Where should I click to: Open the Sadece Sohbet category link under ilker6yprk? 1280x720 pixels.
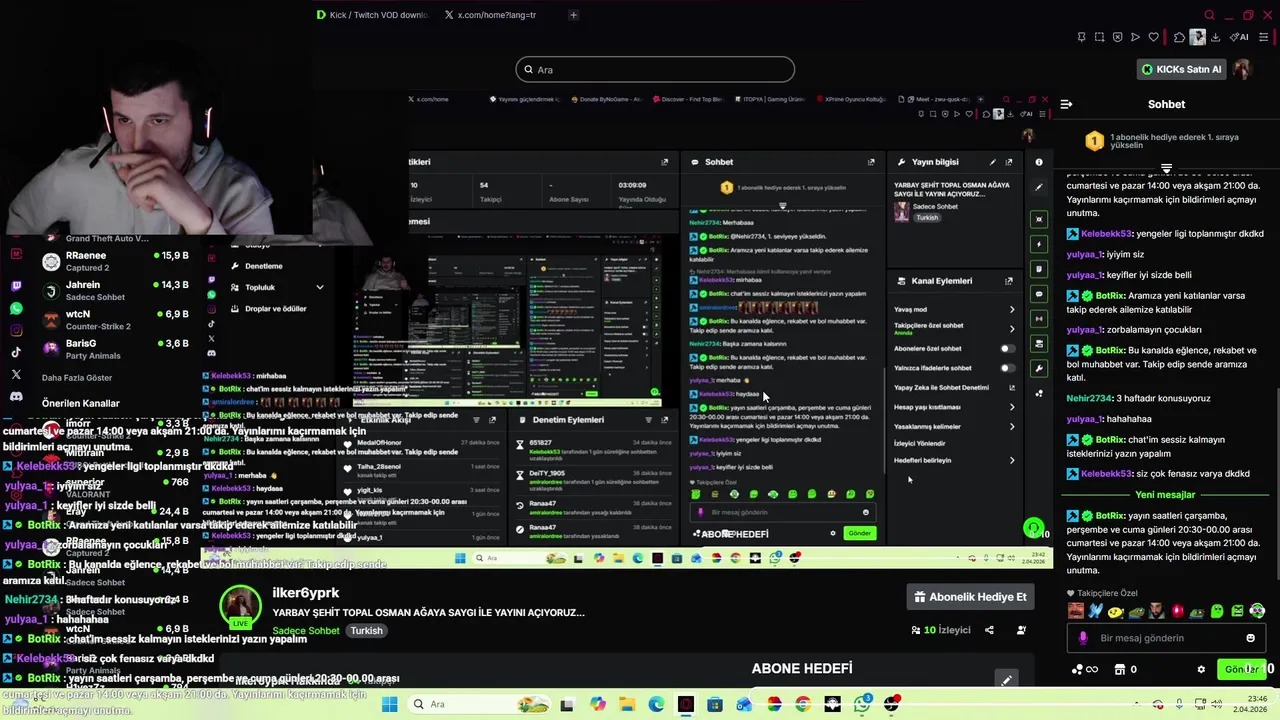tap(306, 631)
